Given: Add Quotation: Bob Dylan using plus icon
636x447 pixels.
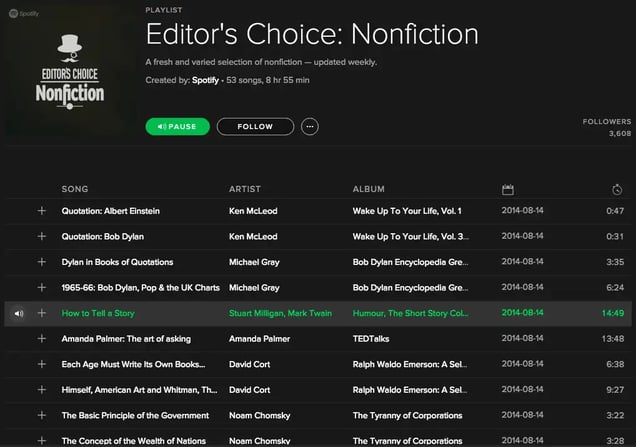Looking at the screenshot, I should click(42, 237).
